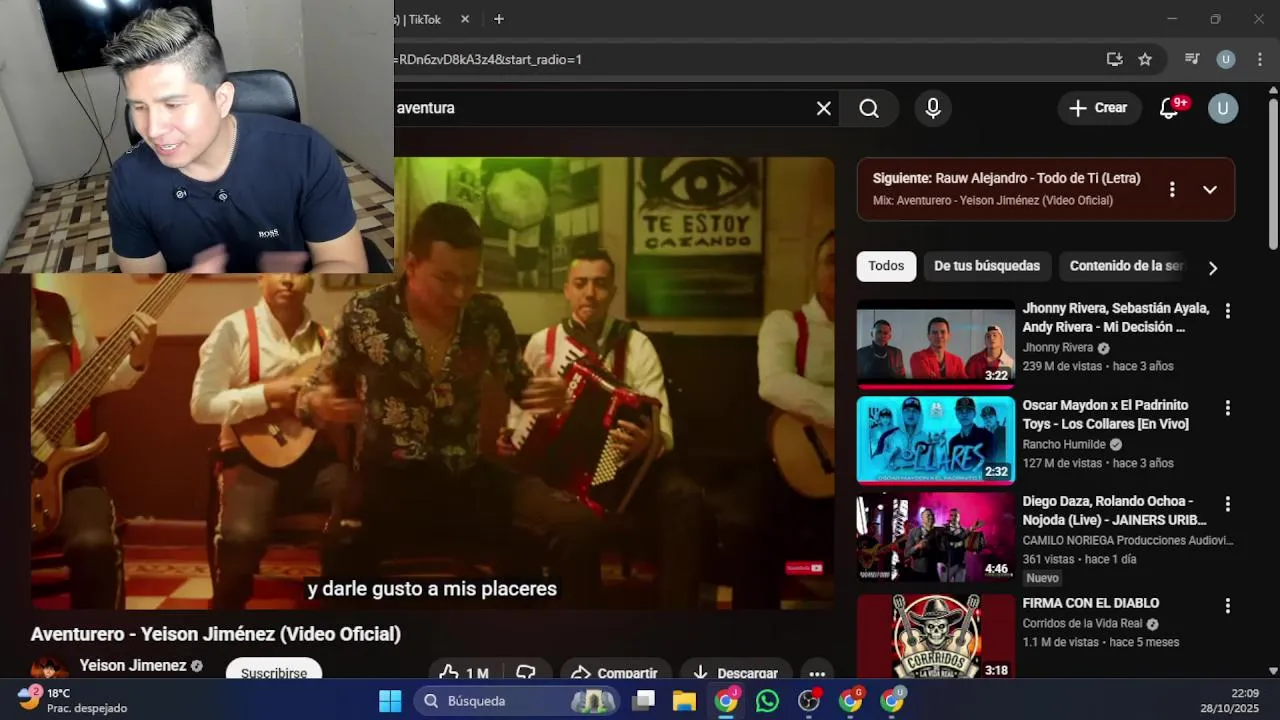1280x720 pixels.
Task: Open YouTube notifications bell
Action: tap(1169, 108)
